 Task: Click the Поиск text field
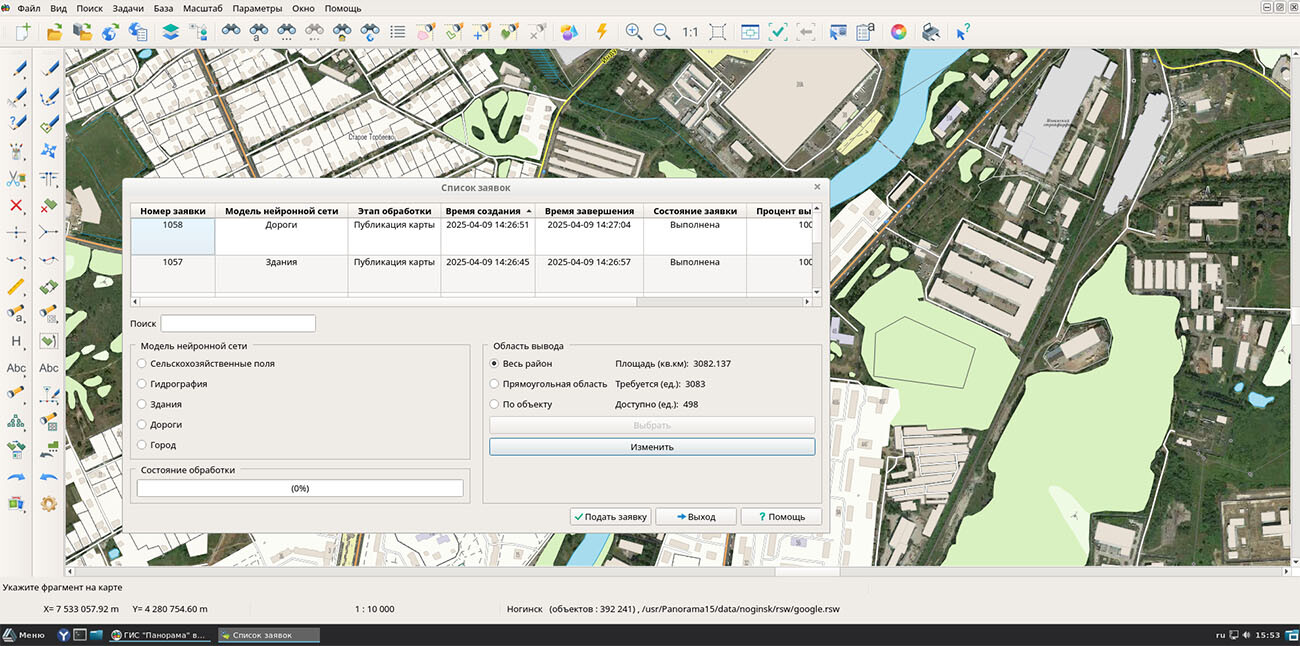click(x=238, y=324)
